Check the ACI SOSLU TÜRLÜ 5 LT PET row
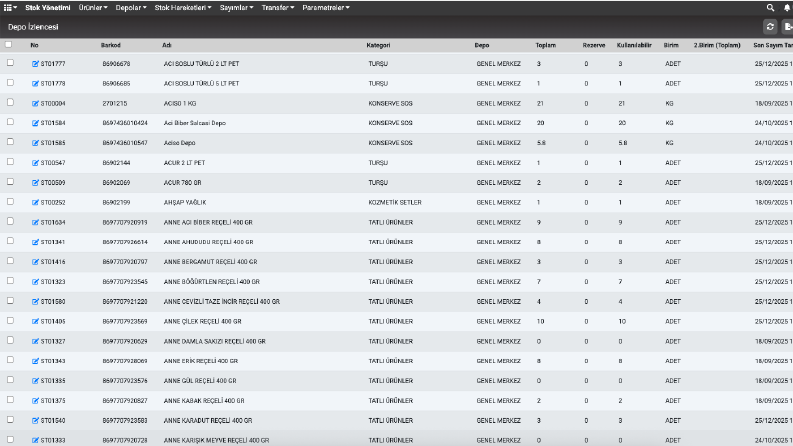 click(10, 82)
